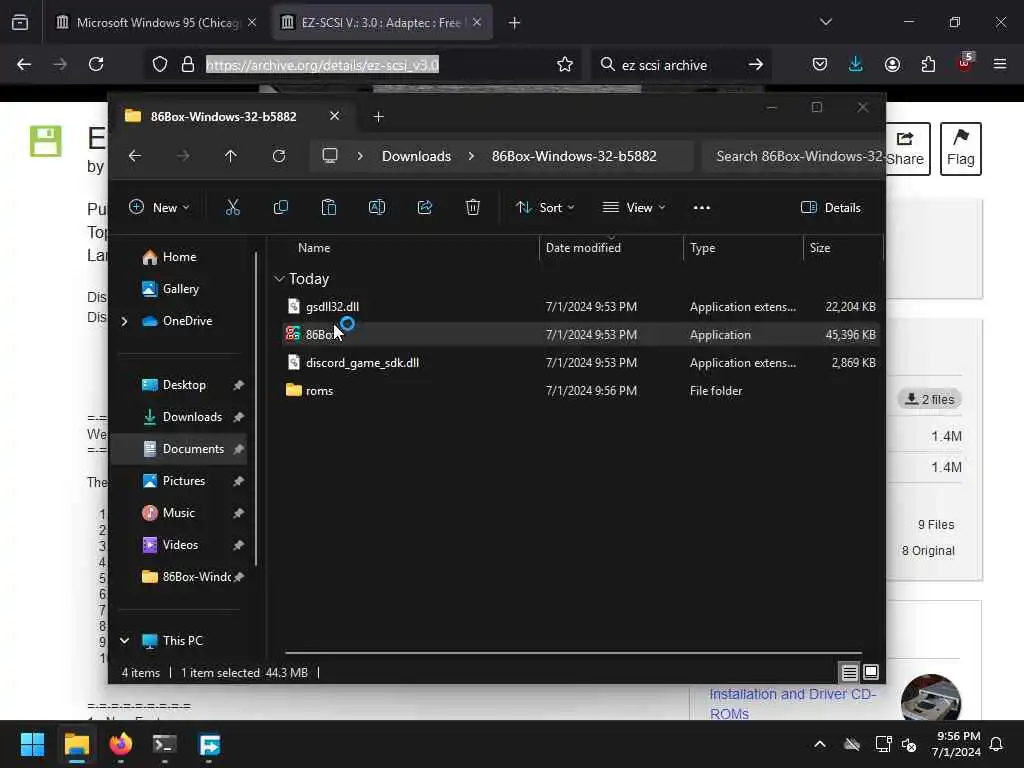Open Firefox downloads panel

pyautogui.click(x=856, y=64)
